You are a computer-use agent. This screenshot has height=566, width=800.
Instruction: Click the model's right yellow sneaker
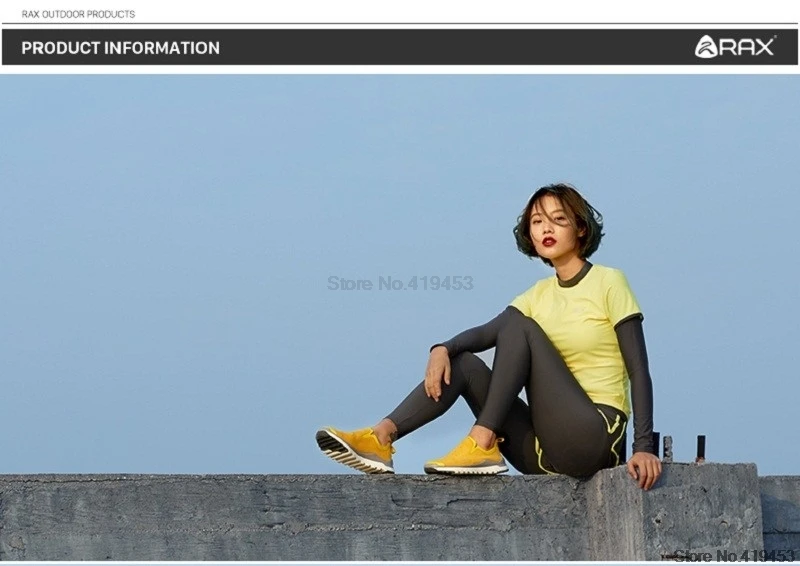click(x=466, y=456)
